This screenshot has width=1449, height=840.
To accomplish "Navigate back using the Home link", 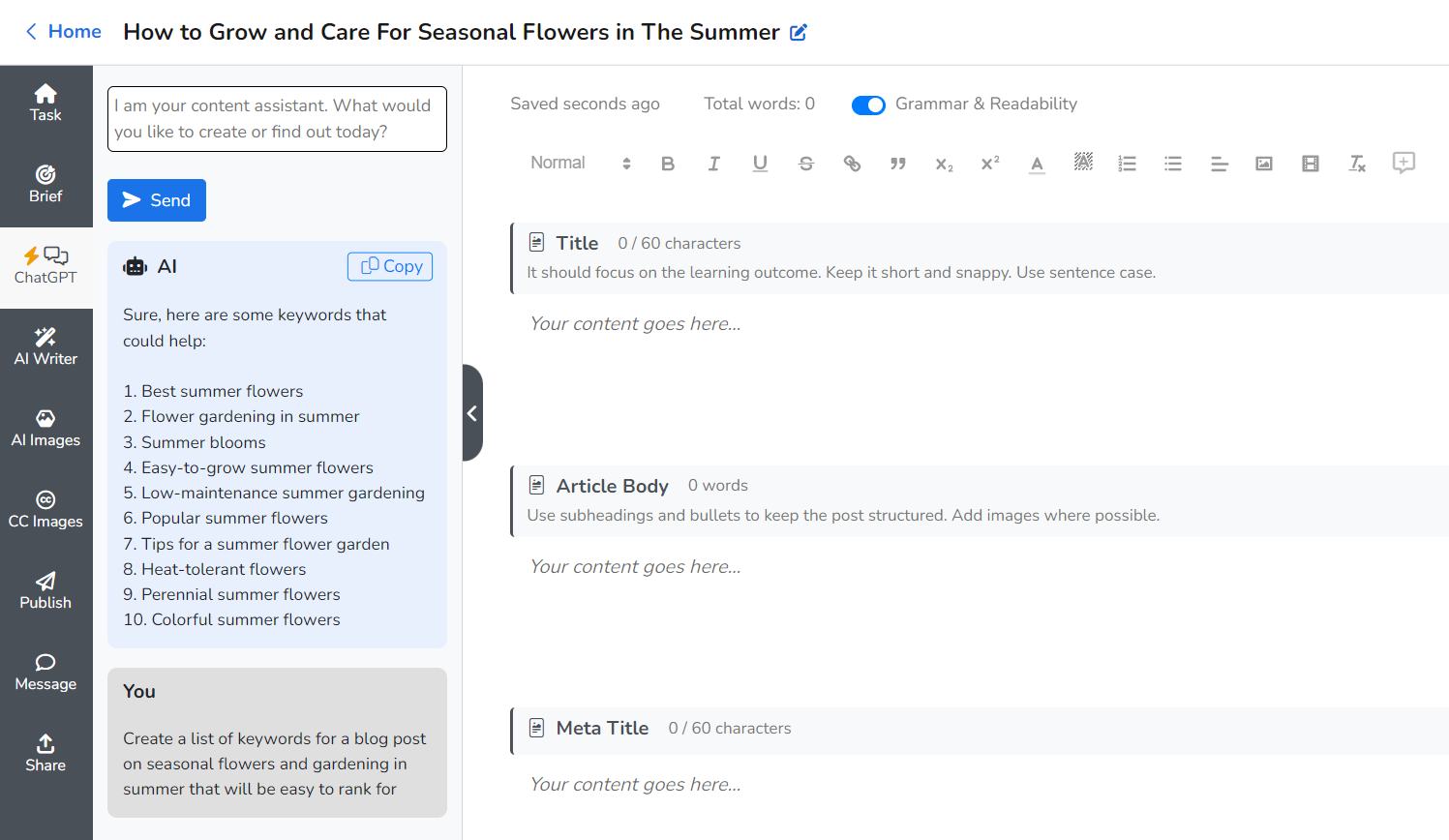I will (63, 31).
